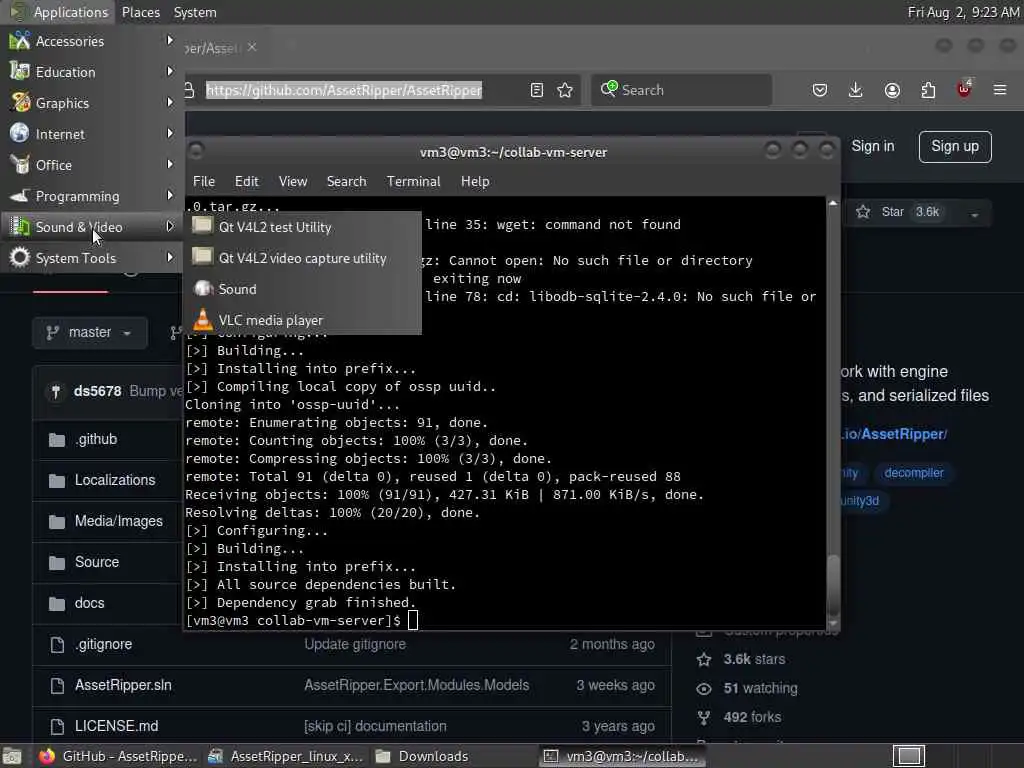
Task: Click the ds5678 commit author
Action: click(97, 391)
